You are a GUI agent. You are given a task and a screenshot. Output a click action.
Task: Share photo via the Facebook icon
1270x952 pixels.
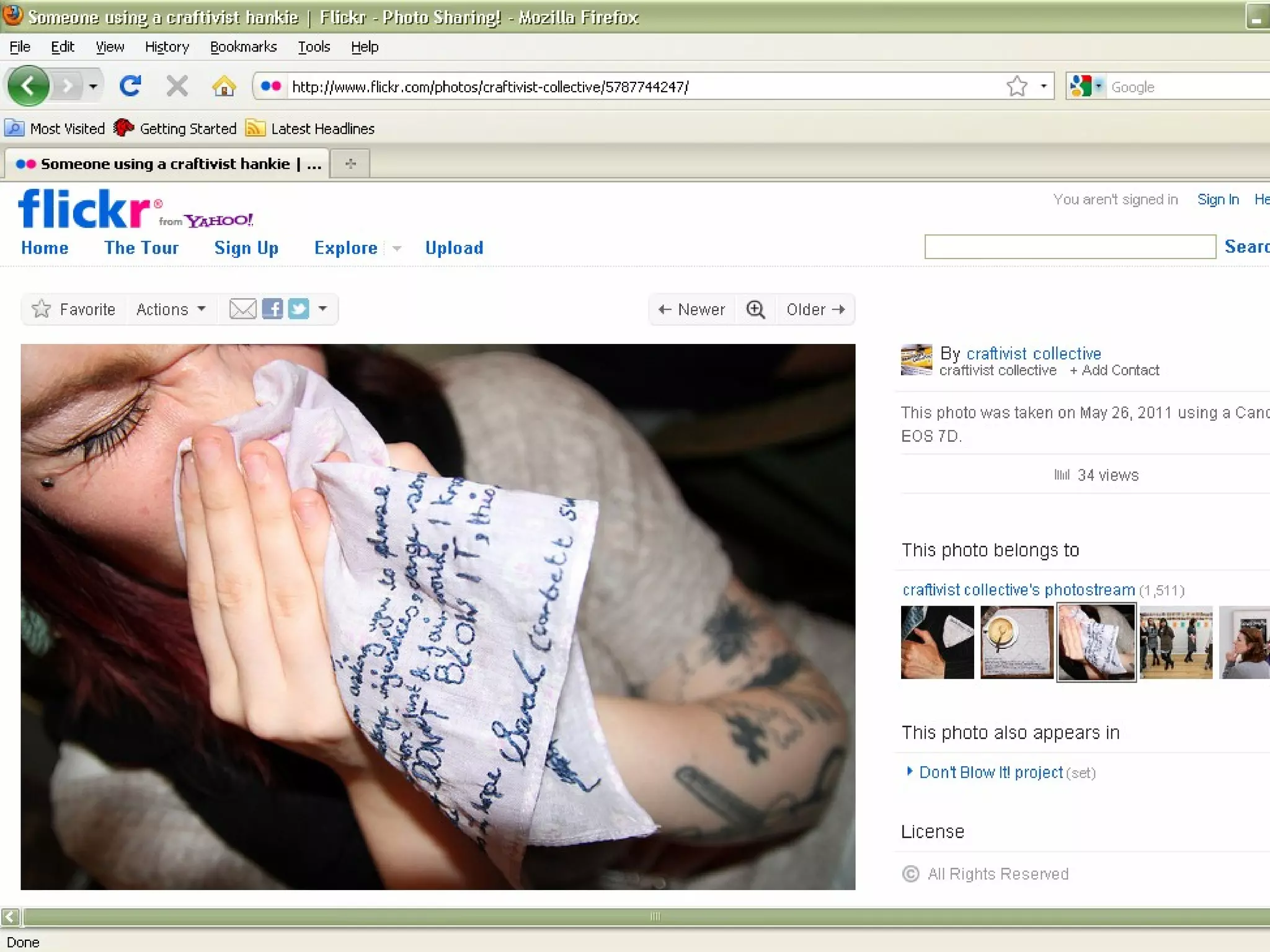(x=272, y=309)
